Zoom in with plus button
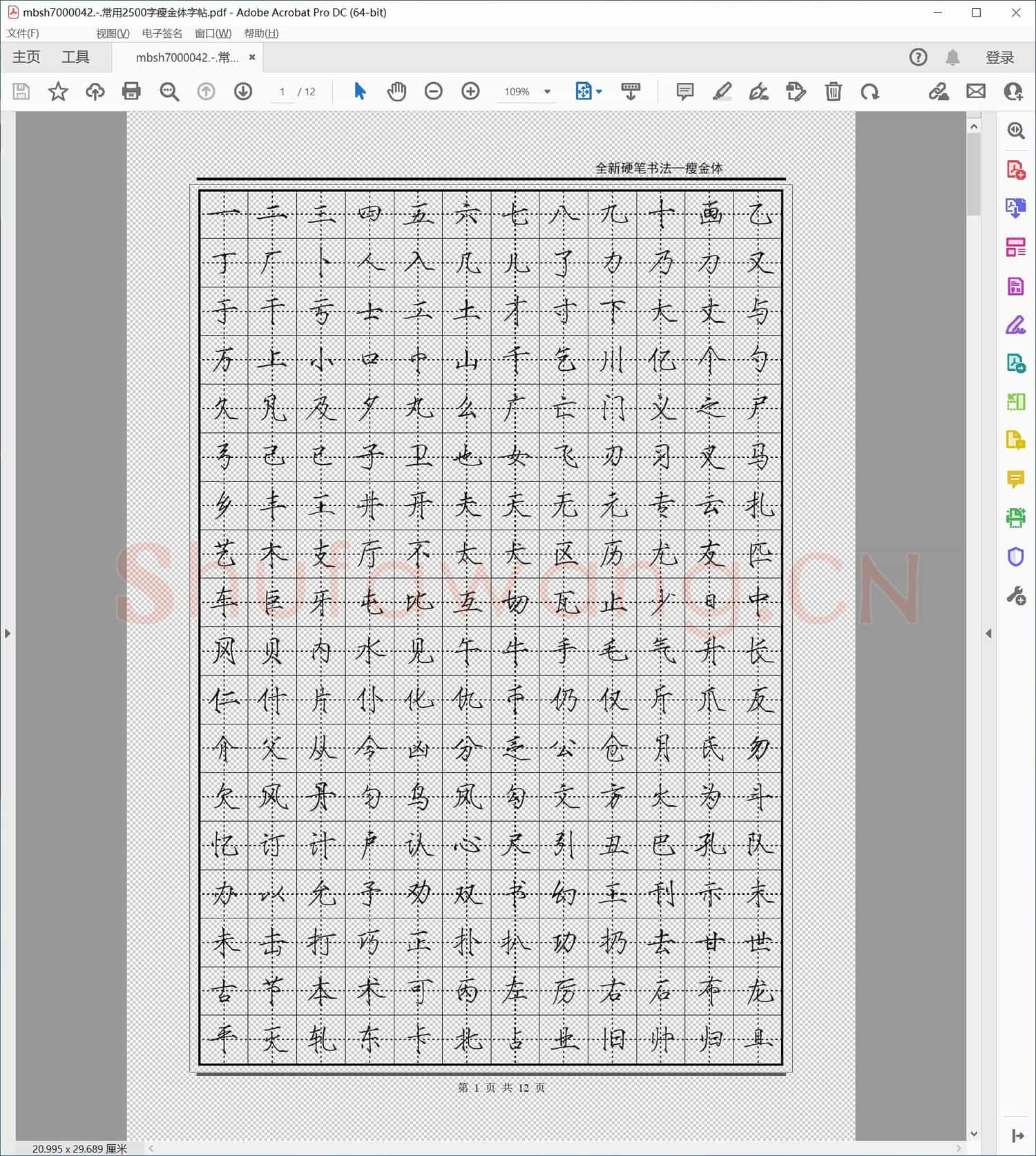Screen dimensions: 1036x1156 (470, 91)
